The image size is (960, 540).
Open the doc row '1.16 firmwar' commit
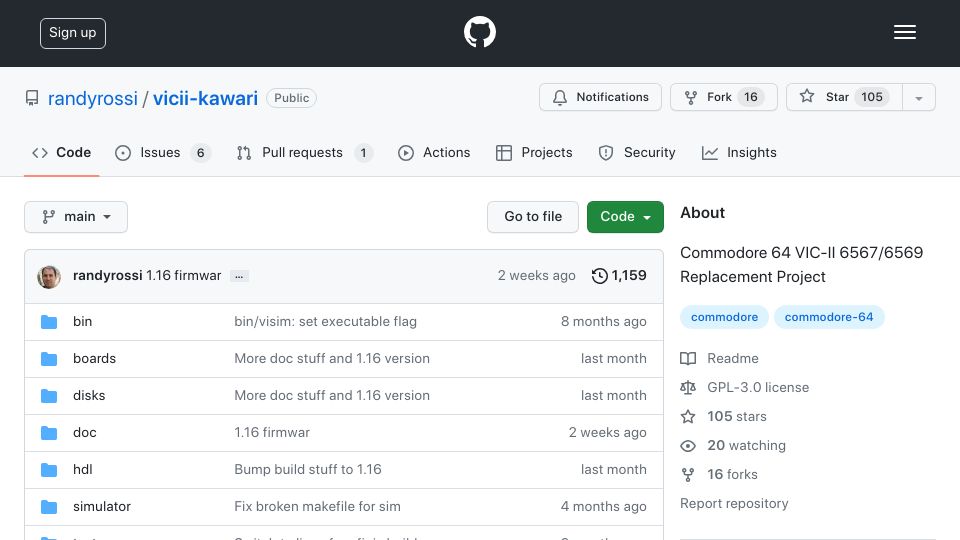tap(272, 432)
